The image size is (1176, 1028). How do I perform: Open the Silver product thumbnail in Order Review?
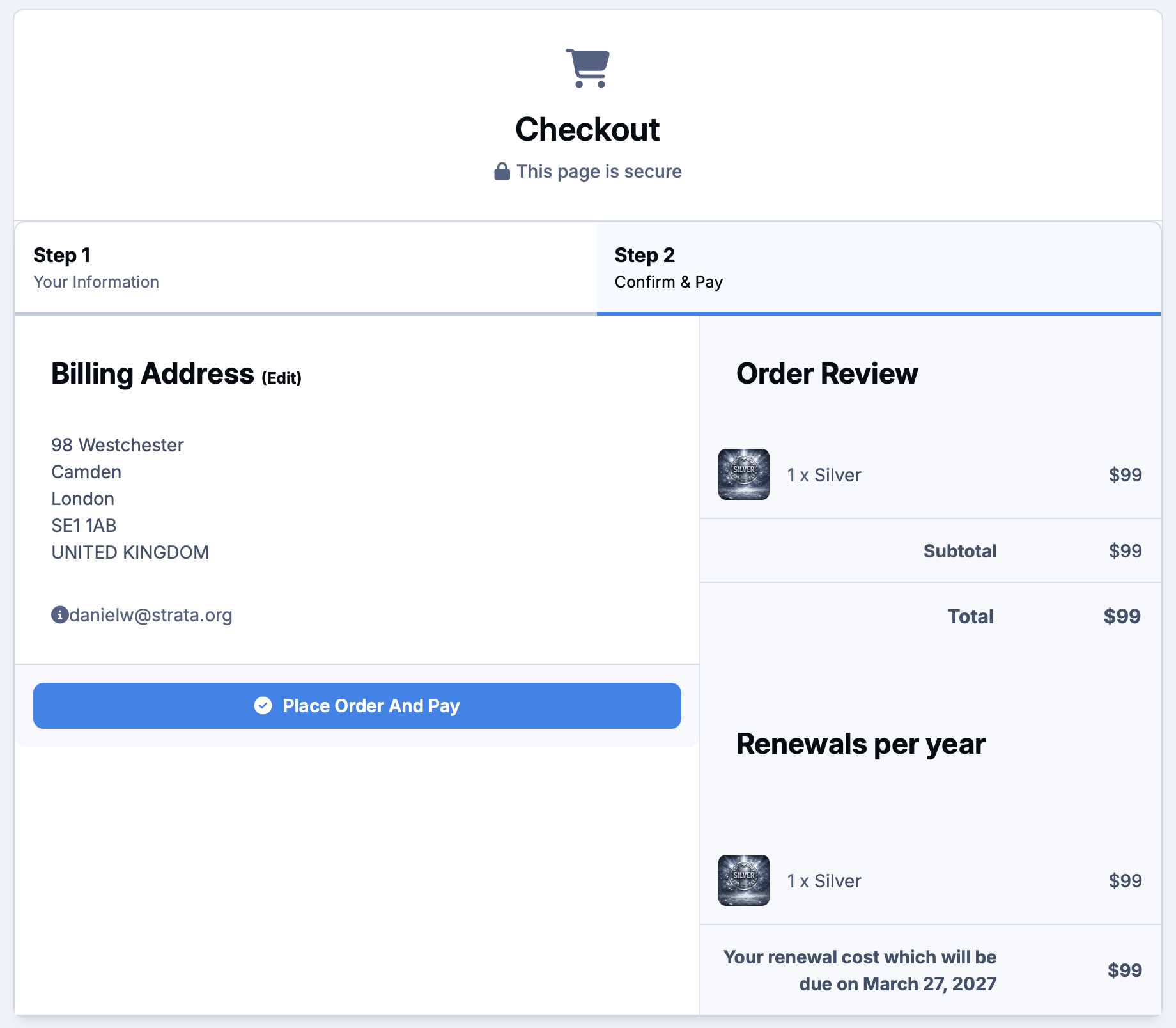[744, 474]
